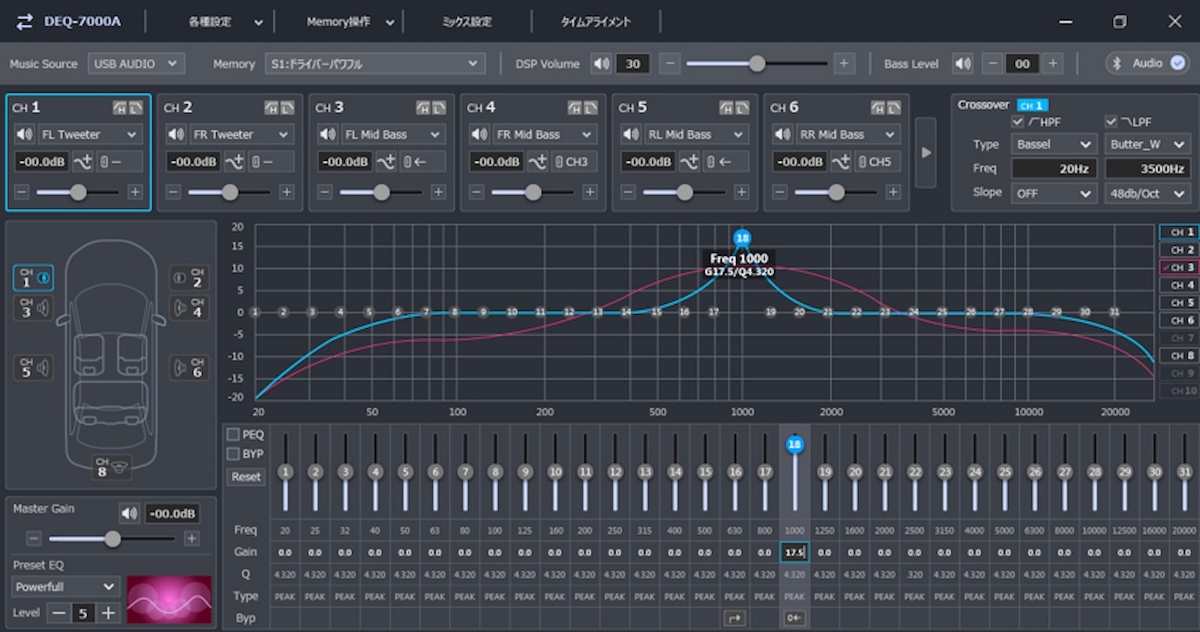This screenshot has height=632, width=1200.
Task: Click the Audio Bluetooth toggle button
Action: (x=1146, y=63)
